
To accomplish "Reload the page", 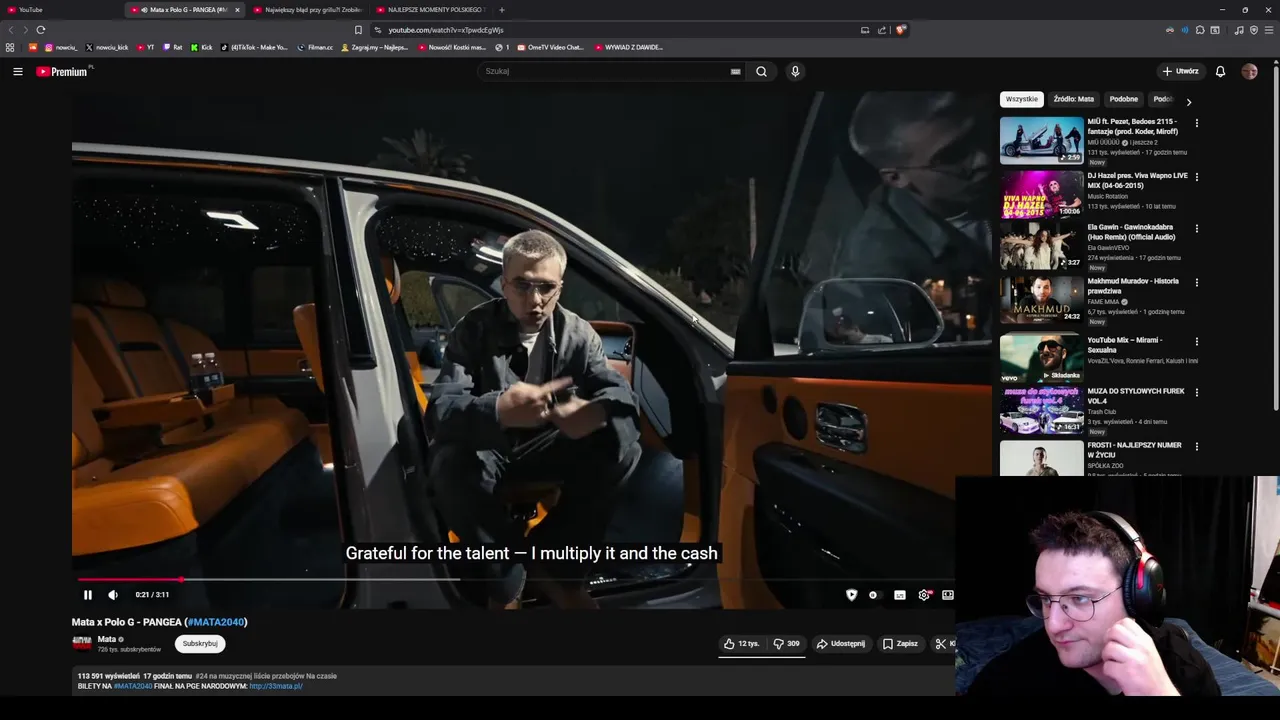I will 41,30.
